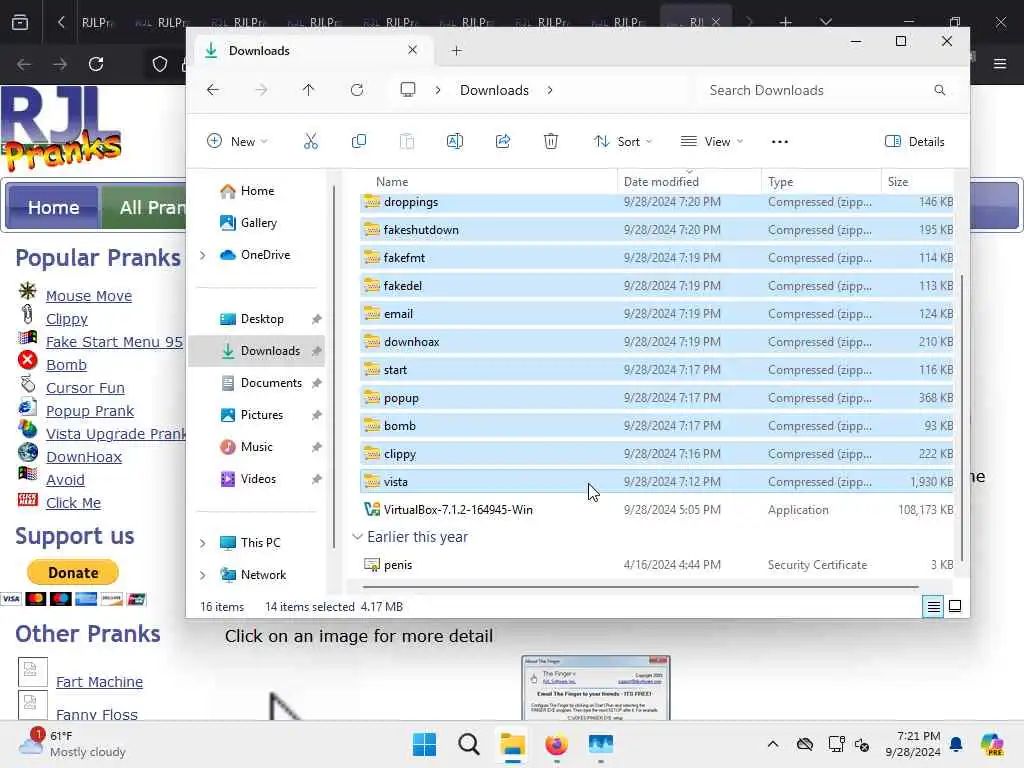Click The Finger screenshot thumbnail on webpage
The width and height of the screenshot is (1024, 768).
(596, 688)
